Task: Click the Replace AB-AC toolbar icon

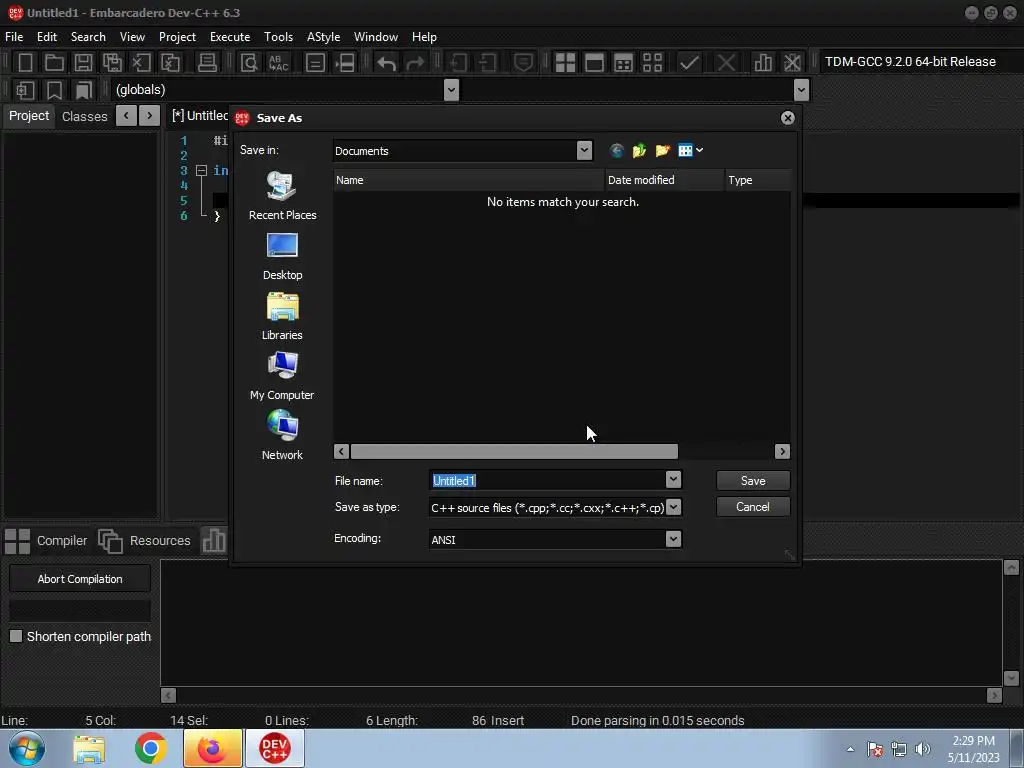Action: pyautogui.click(x=279, y=63)
